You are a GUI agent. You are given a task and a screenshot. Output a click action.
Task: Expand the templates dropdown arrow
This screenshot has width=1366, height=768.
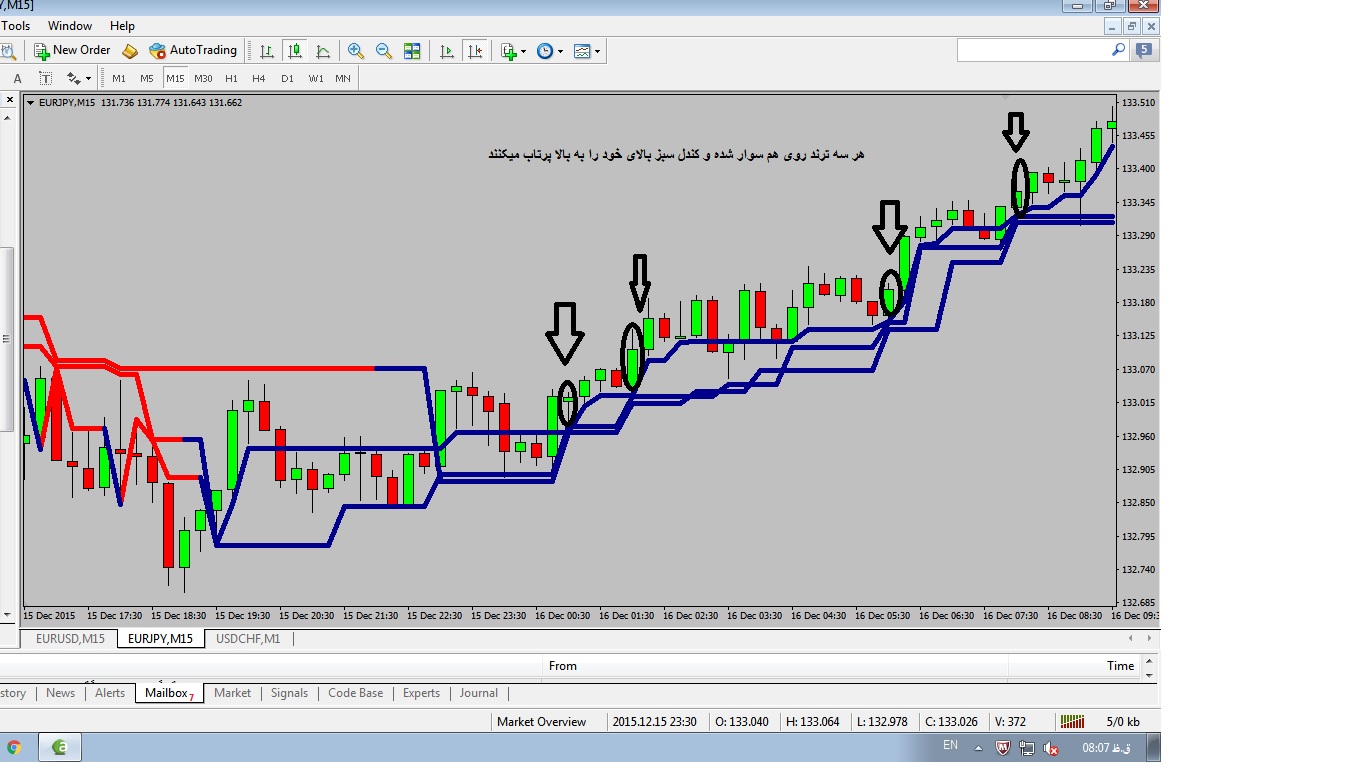point(598,51)
